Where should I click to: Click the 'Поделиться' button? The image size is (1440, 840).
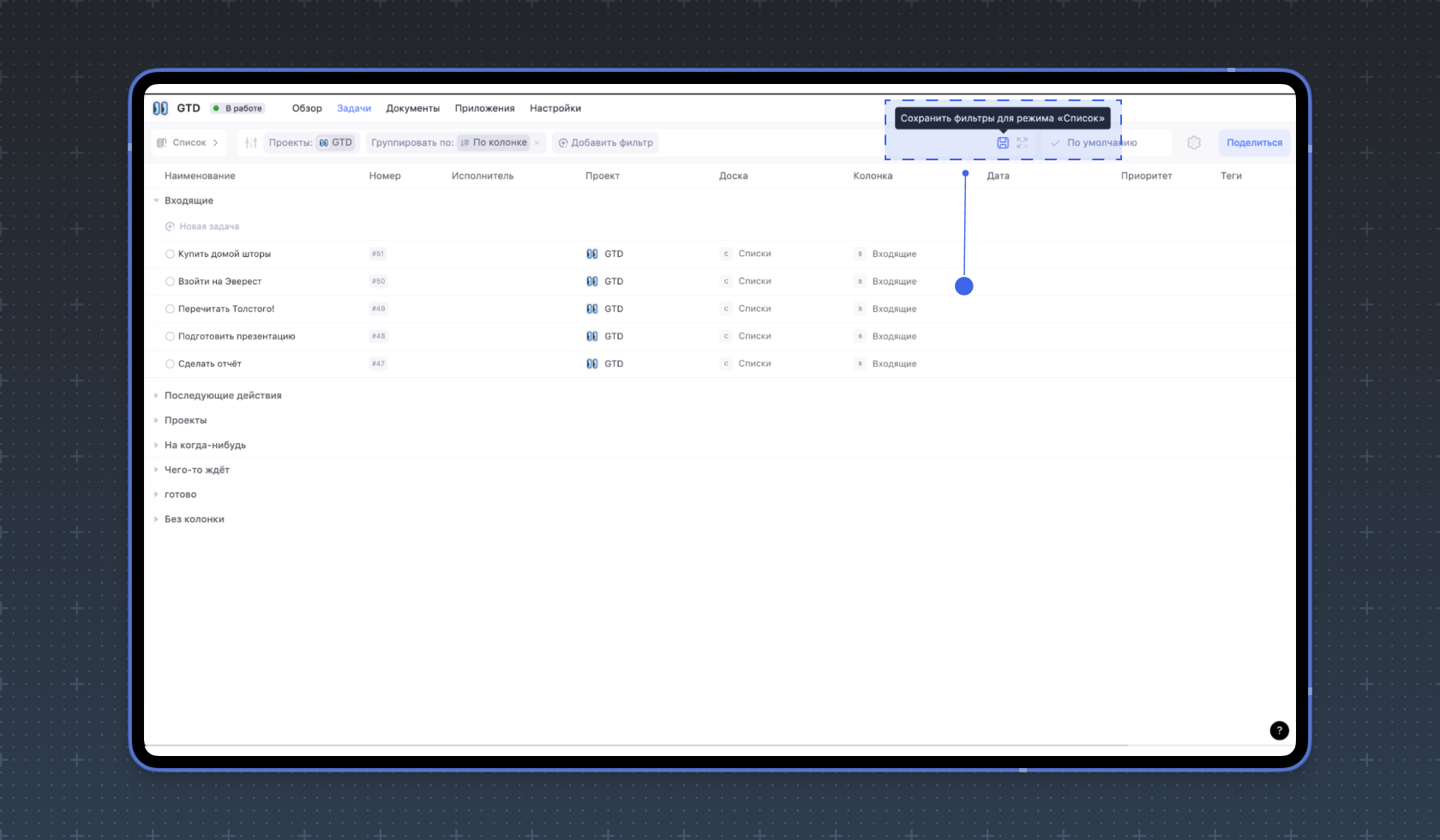pyautogui.click(x=1254, y=143)
